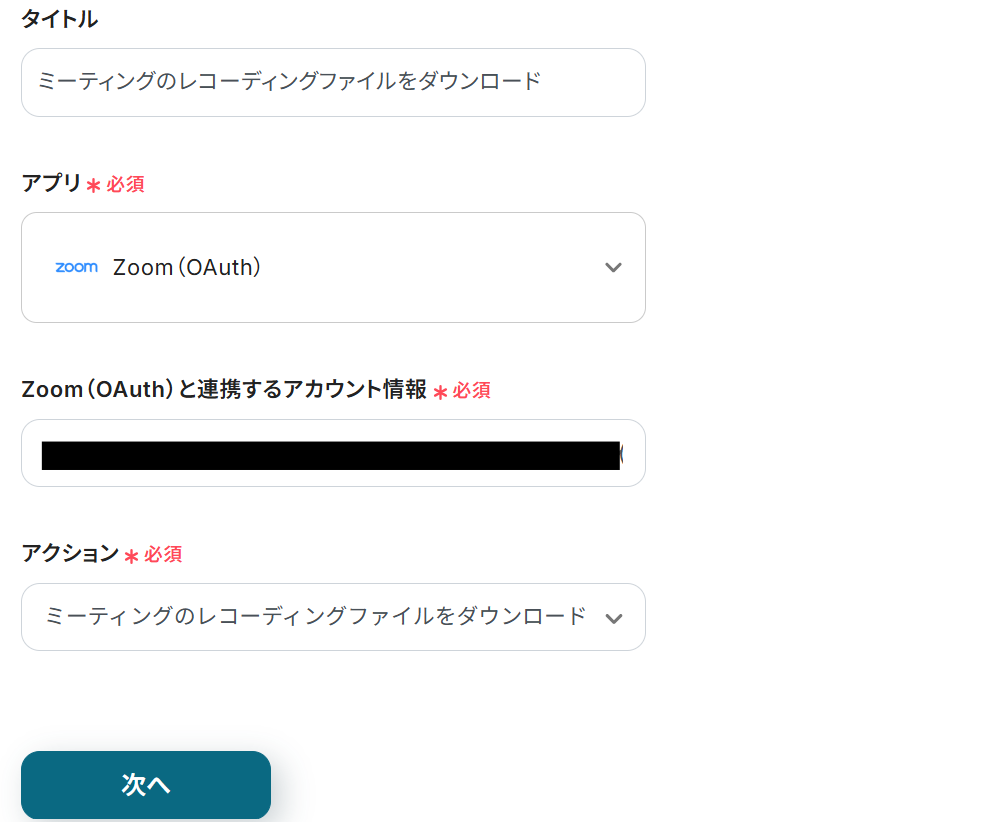The height and width of the screenshot is (822, 982).
Task: Click the アクション field label
Action: tap(70, 553)
